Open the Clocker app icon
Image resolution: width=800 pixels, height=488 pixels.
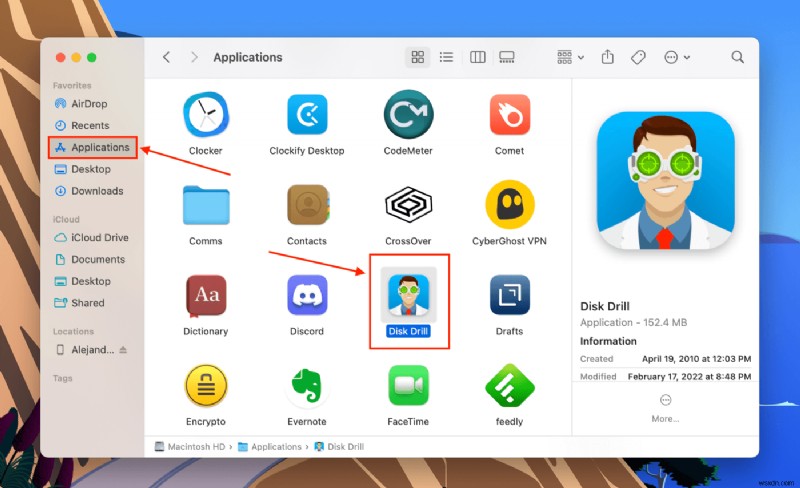206,115
